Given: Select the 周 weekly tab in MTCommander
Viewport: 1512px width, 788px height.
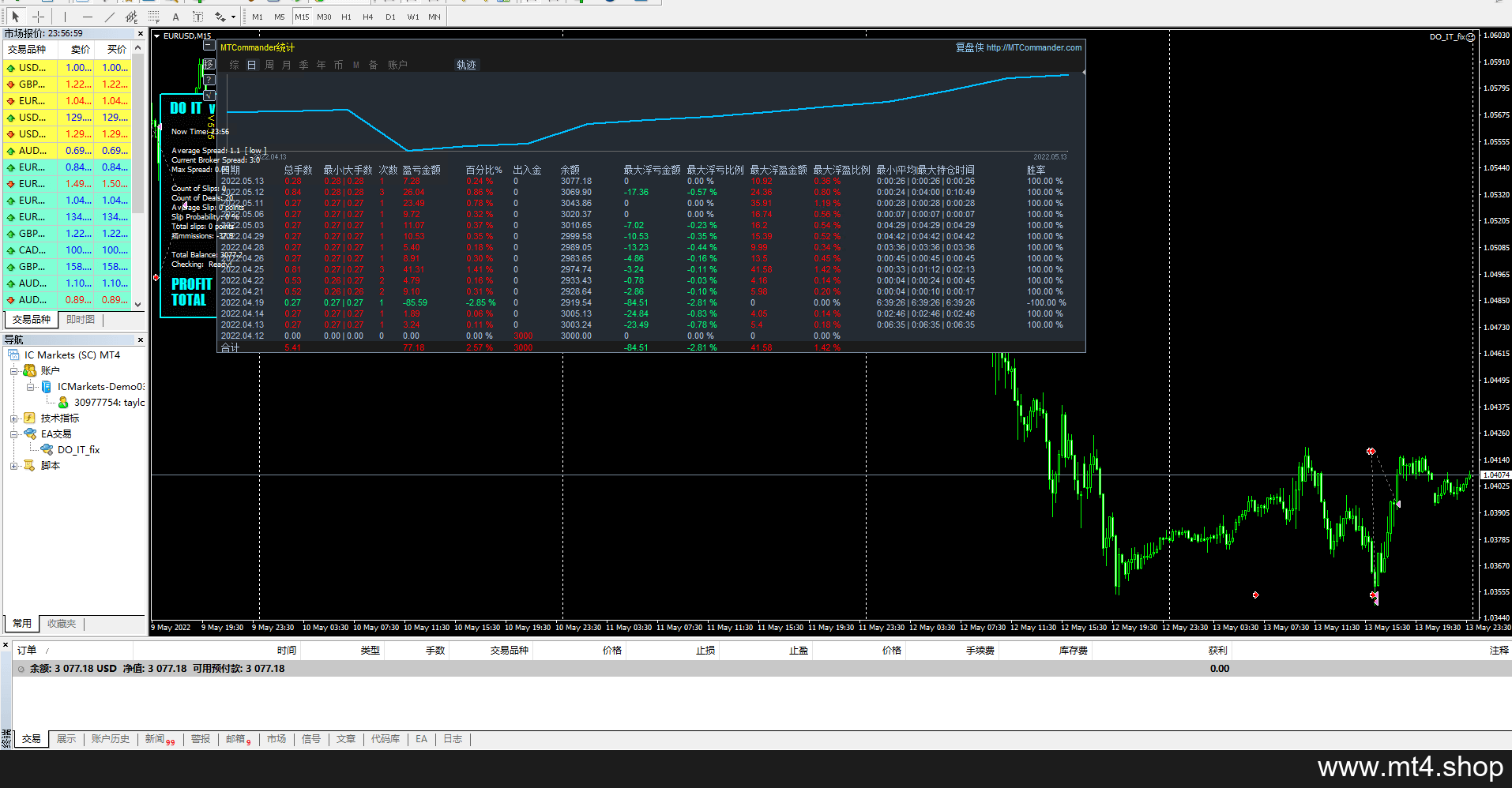Looking at the screenshot, I should coord(269,65).
